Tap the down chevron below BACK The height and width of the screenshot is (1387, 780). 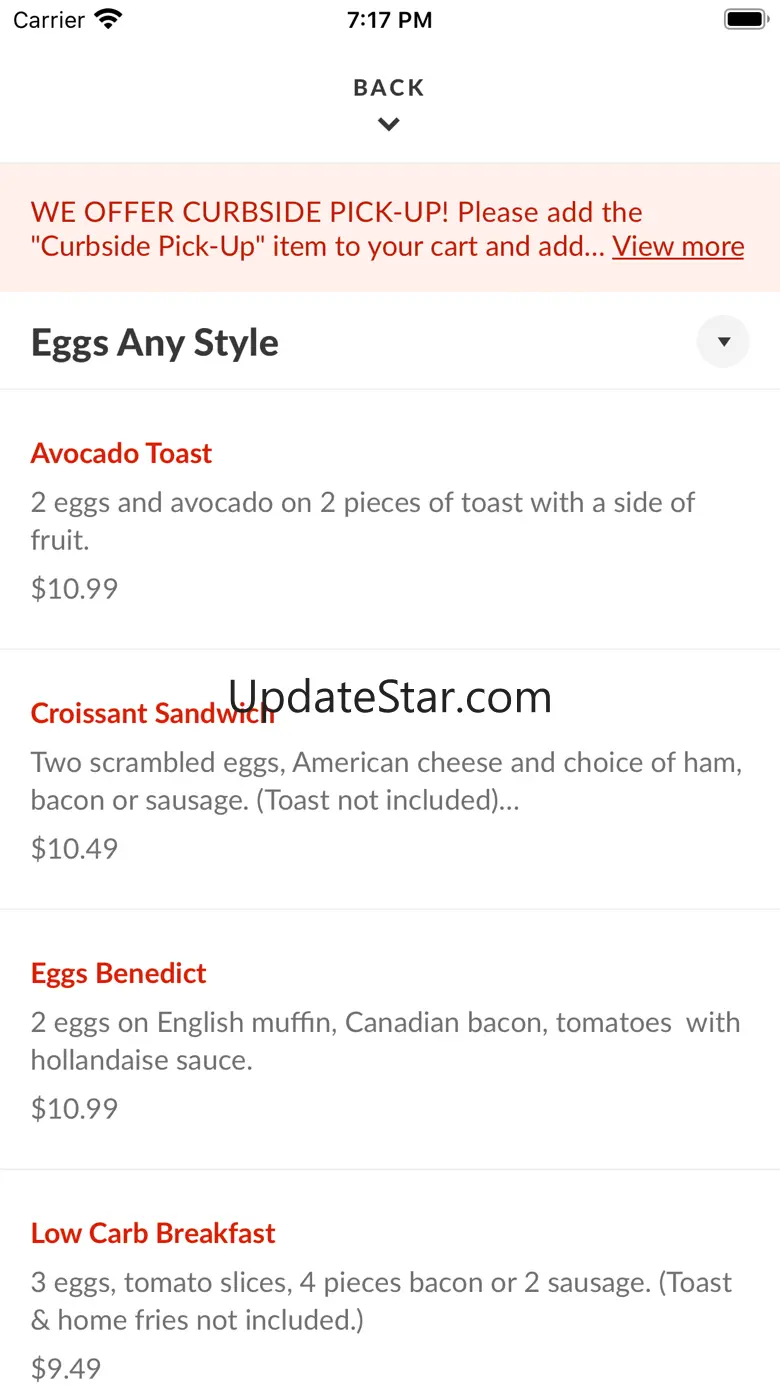[x=389, y=125]
